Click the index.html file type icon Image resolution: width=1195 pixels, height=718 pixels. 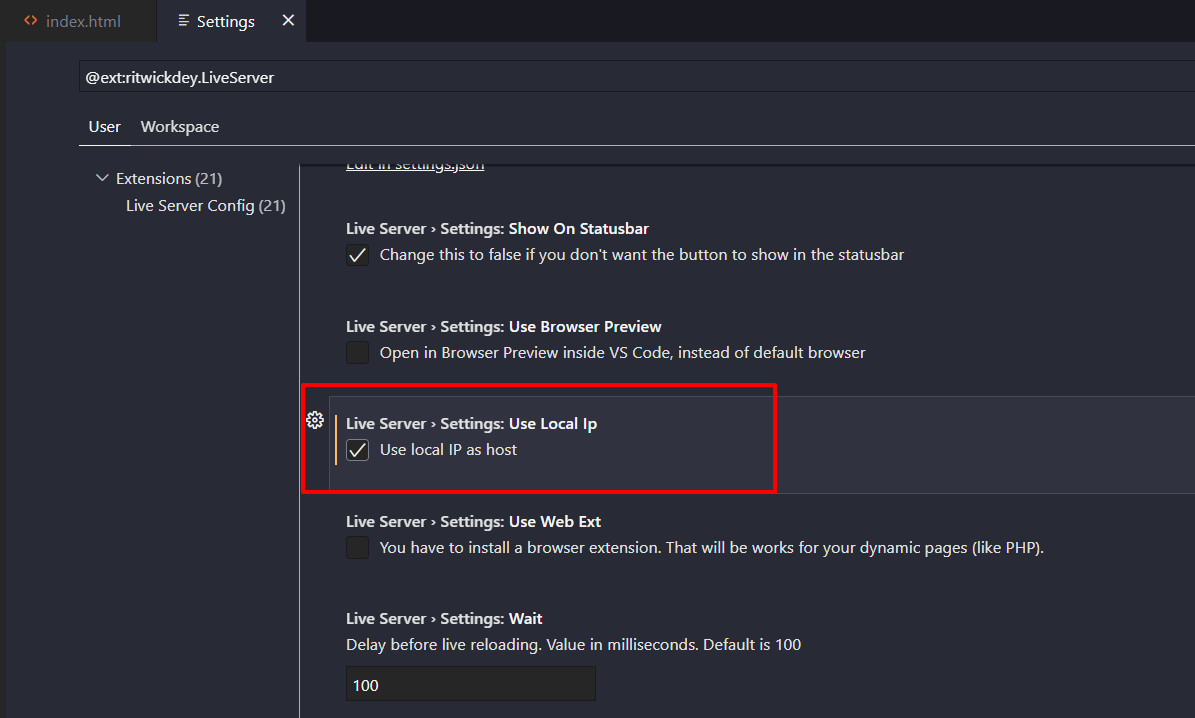coord(30,21)
